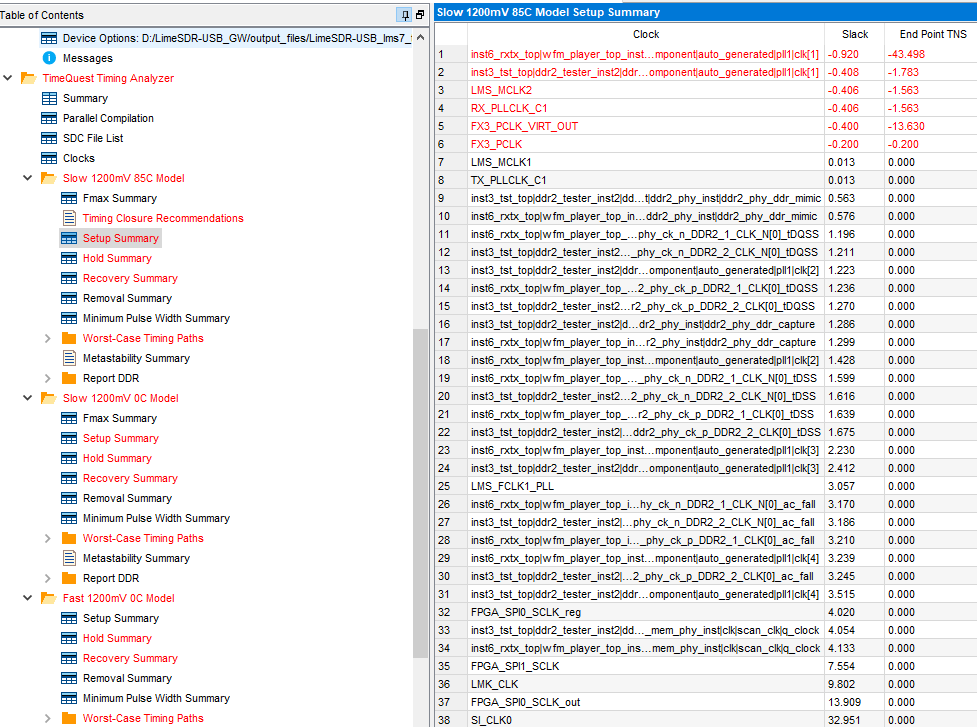
Task: Click slack value 13.909 for FPGA_SPI0_SCLK_out
Action: (x=844, y=702)
